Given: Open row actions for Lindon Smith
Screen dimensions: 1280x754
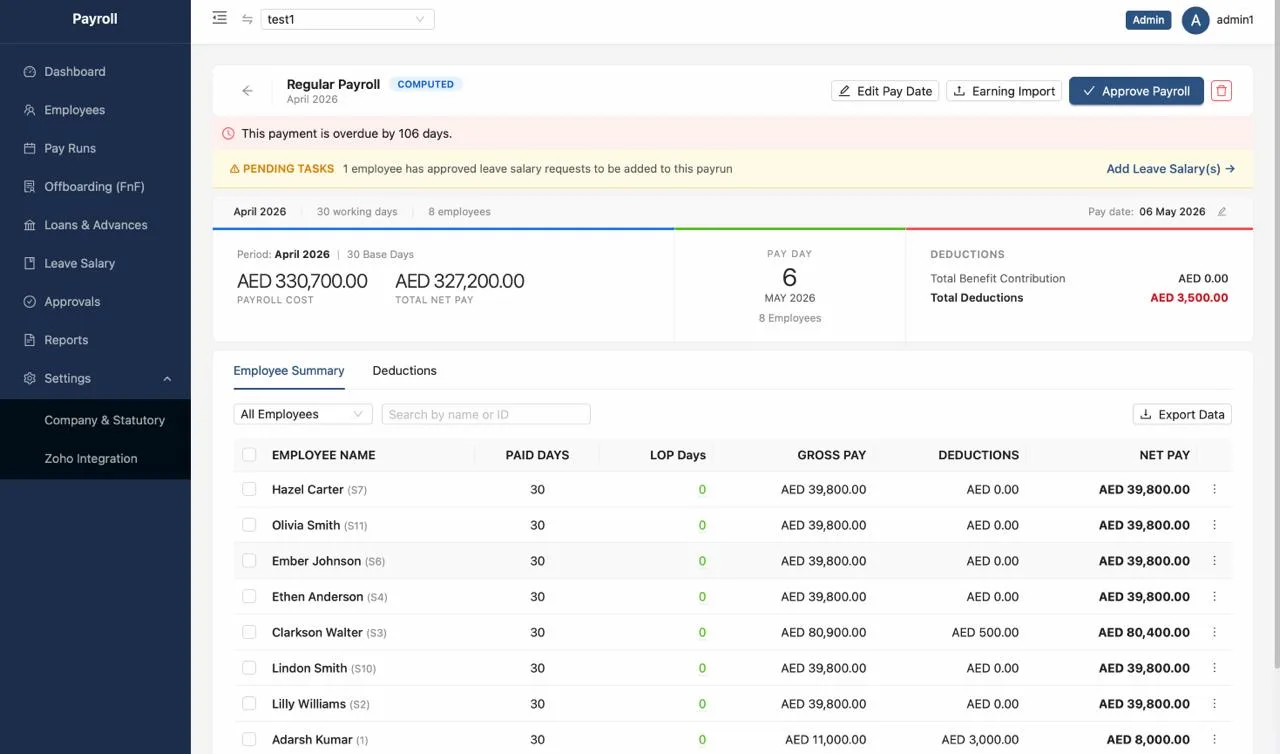Looking at the screenshot, I should [1215, 668].
